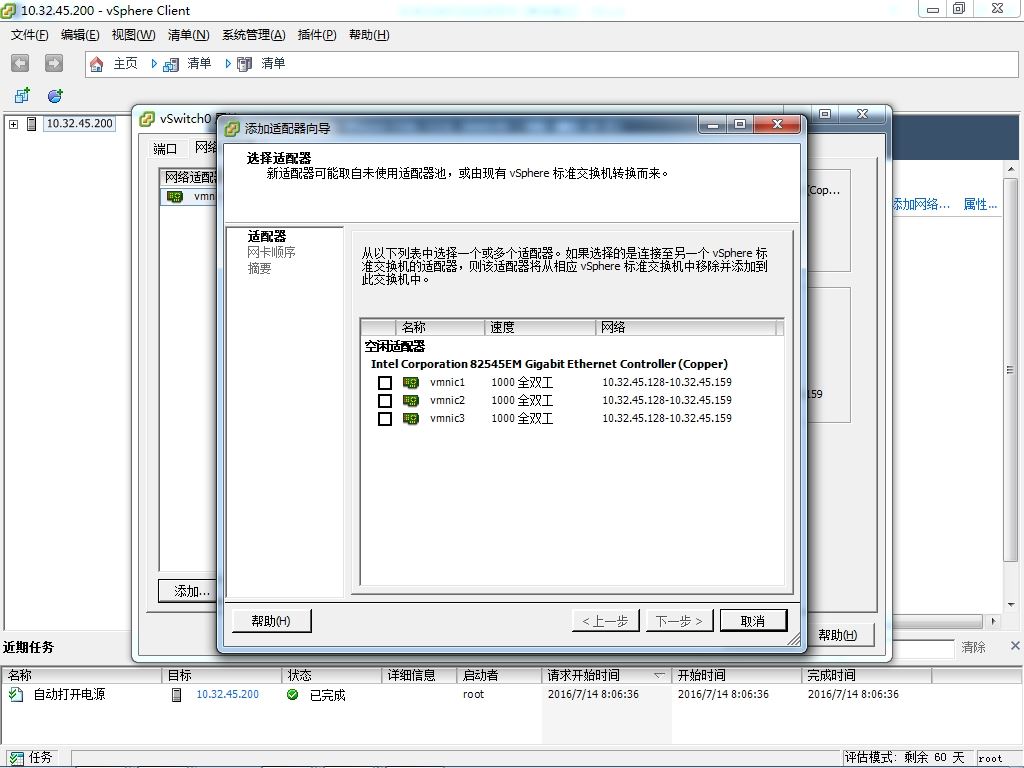Click the vSphere icon in the wizard title bar

click(x=232, y=129)
